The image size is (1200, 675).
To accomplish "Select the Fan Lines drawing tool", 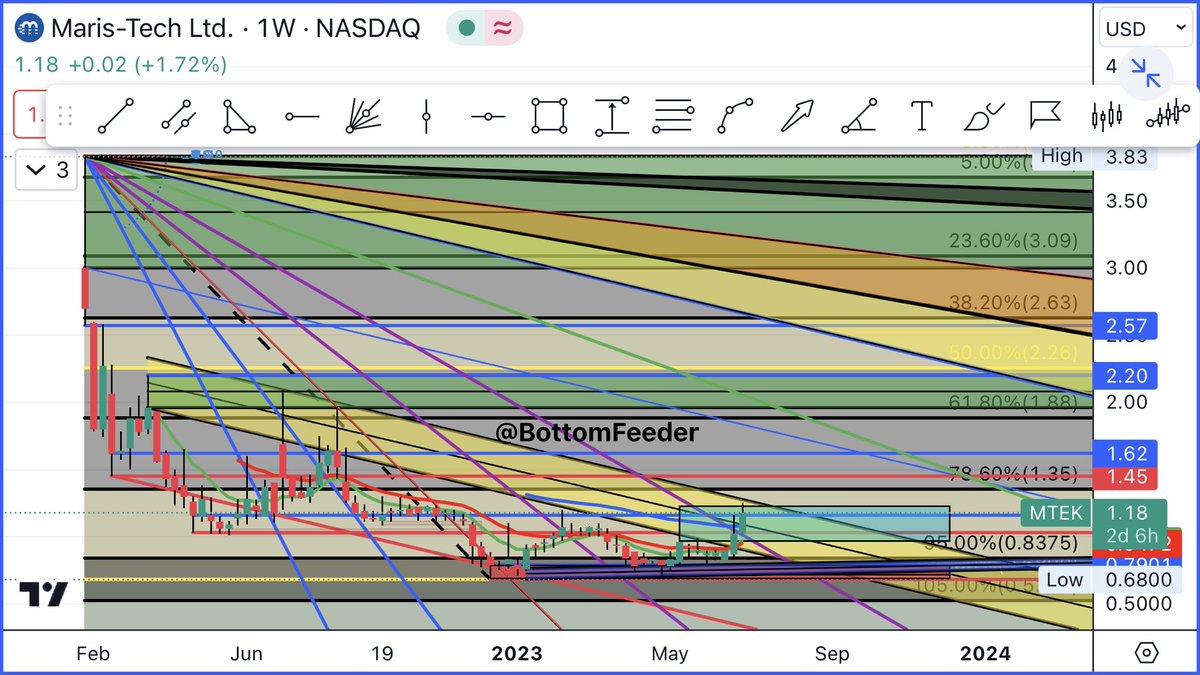I will [363, 115].
